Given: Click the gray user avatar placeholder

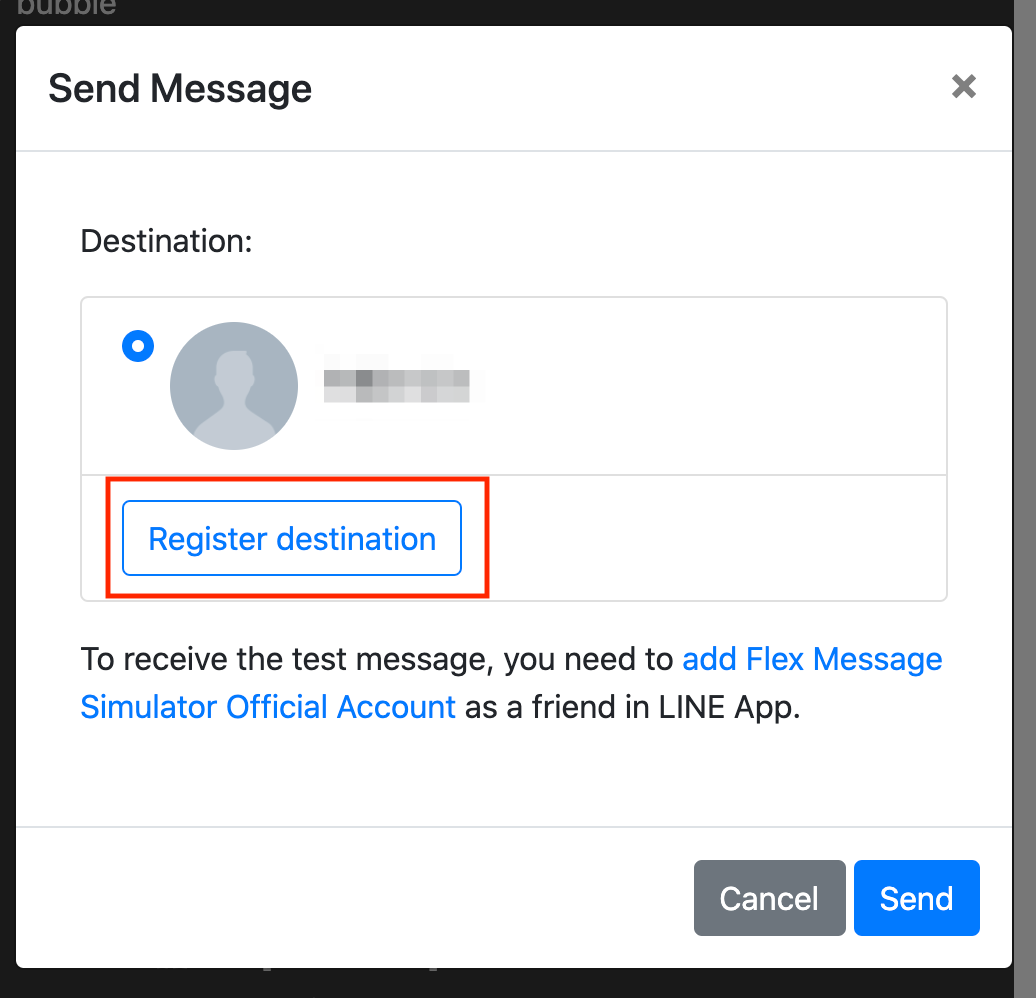Looking at the screenshot, I should coord(234,385).
